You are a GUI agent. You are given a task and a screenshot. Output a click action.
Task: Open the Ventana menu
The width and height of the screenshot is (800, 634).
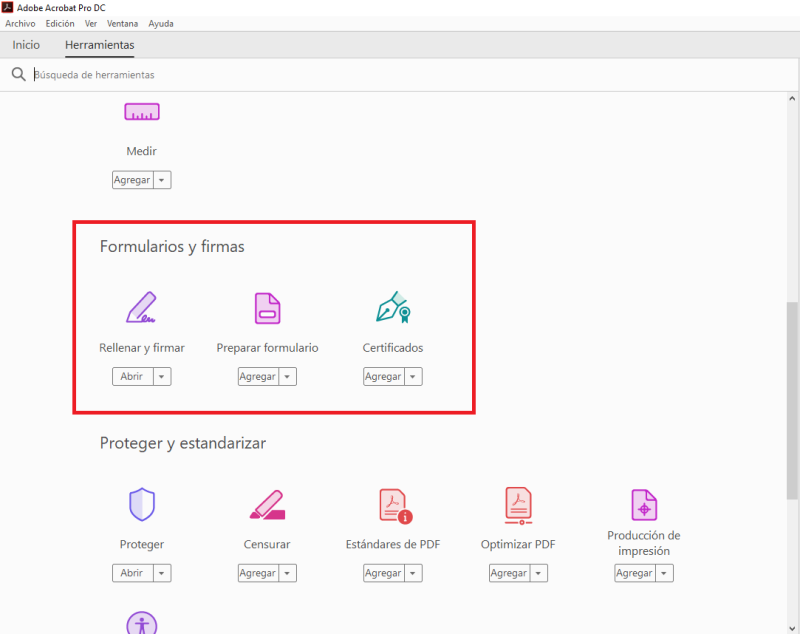click(123, 23)
